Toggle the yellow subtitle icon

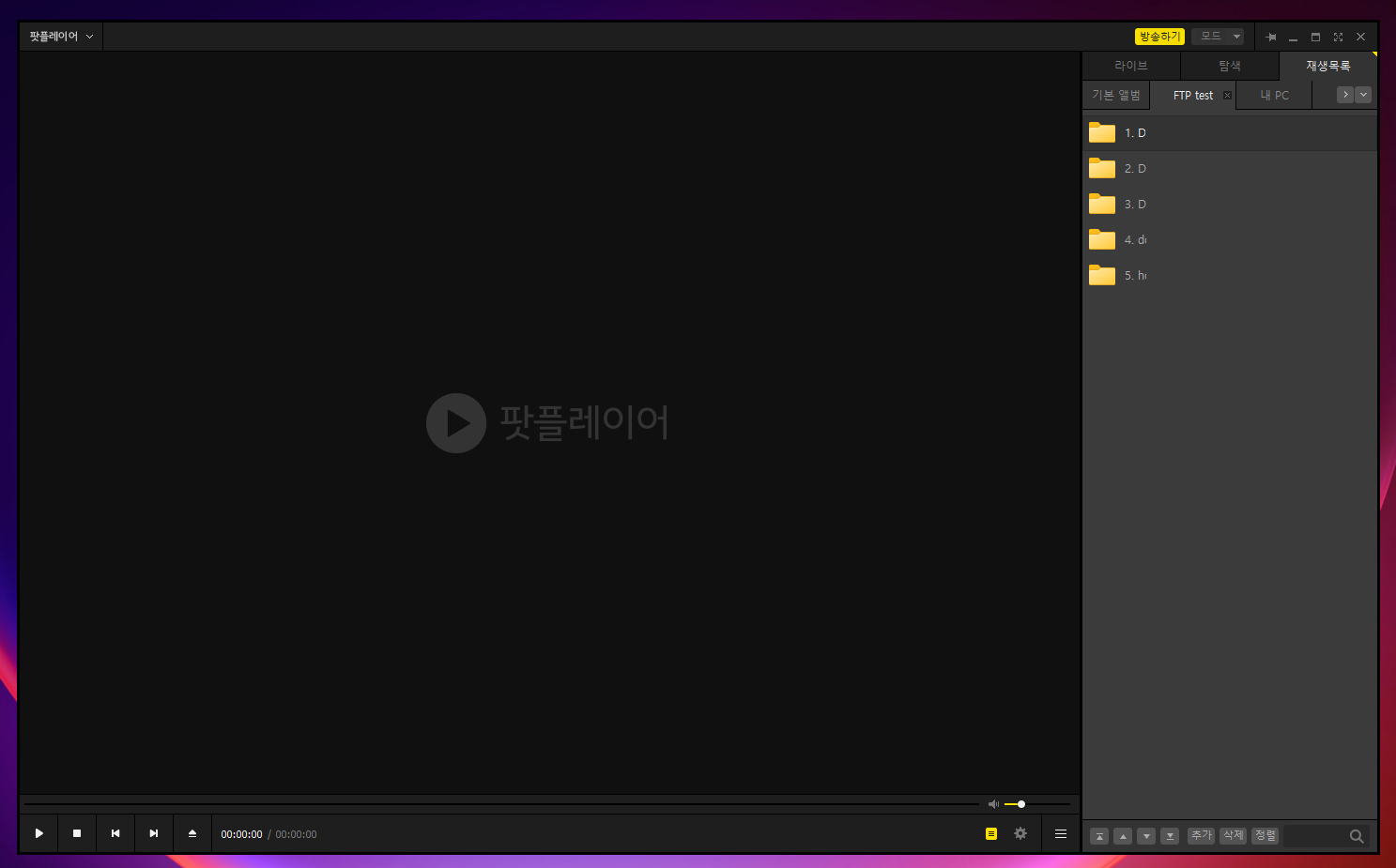coord(991,833)
